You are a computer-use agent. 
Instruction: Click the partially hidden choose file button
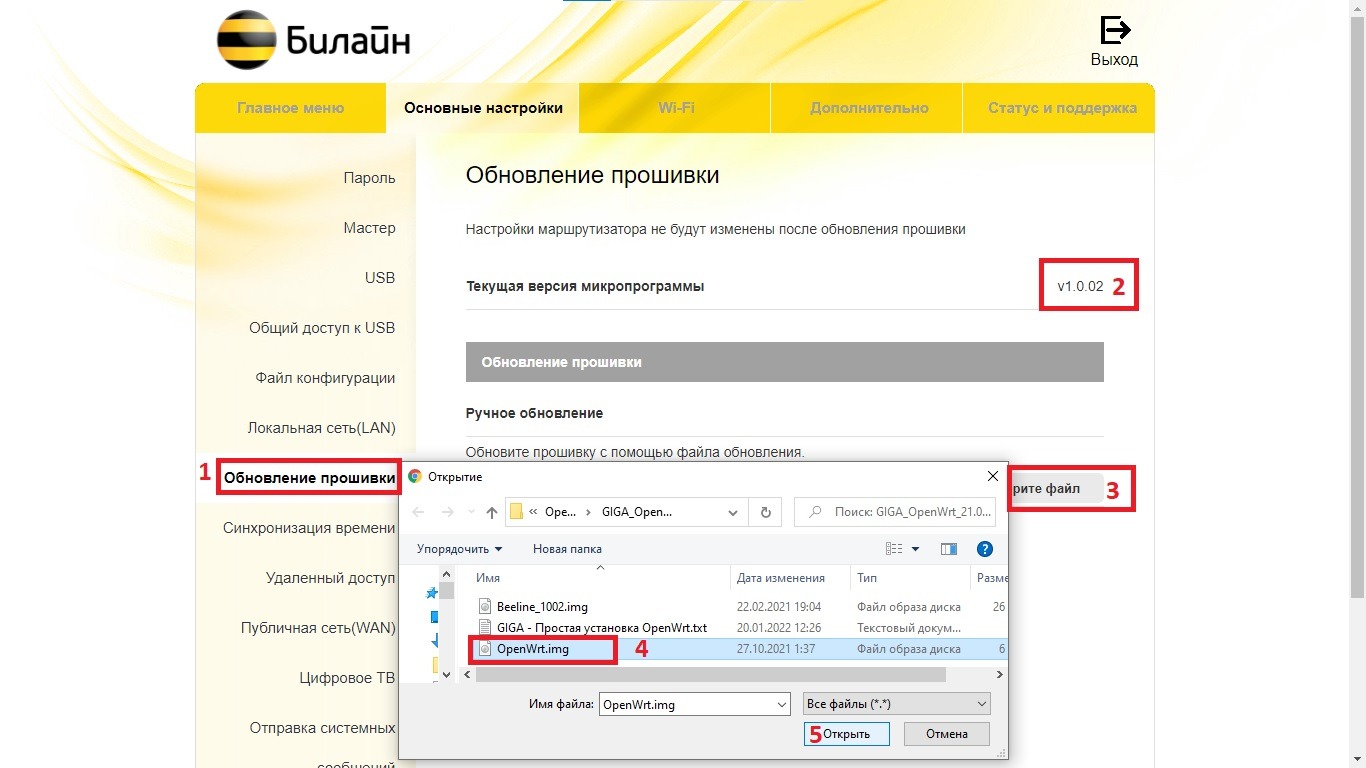1057,489
